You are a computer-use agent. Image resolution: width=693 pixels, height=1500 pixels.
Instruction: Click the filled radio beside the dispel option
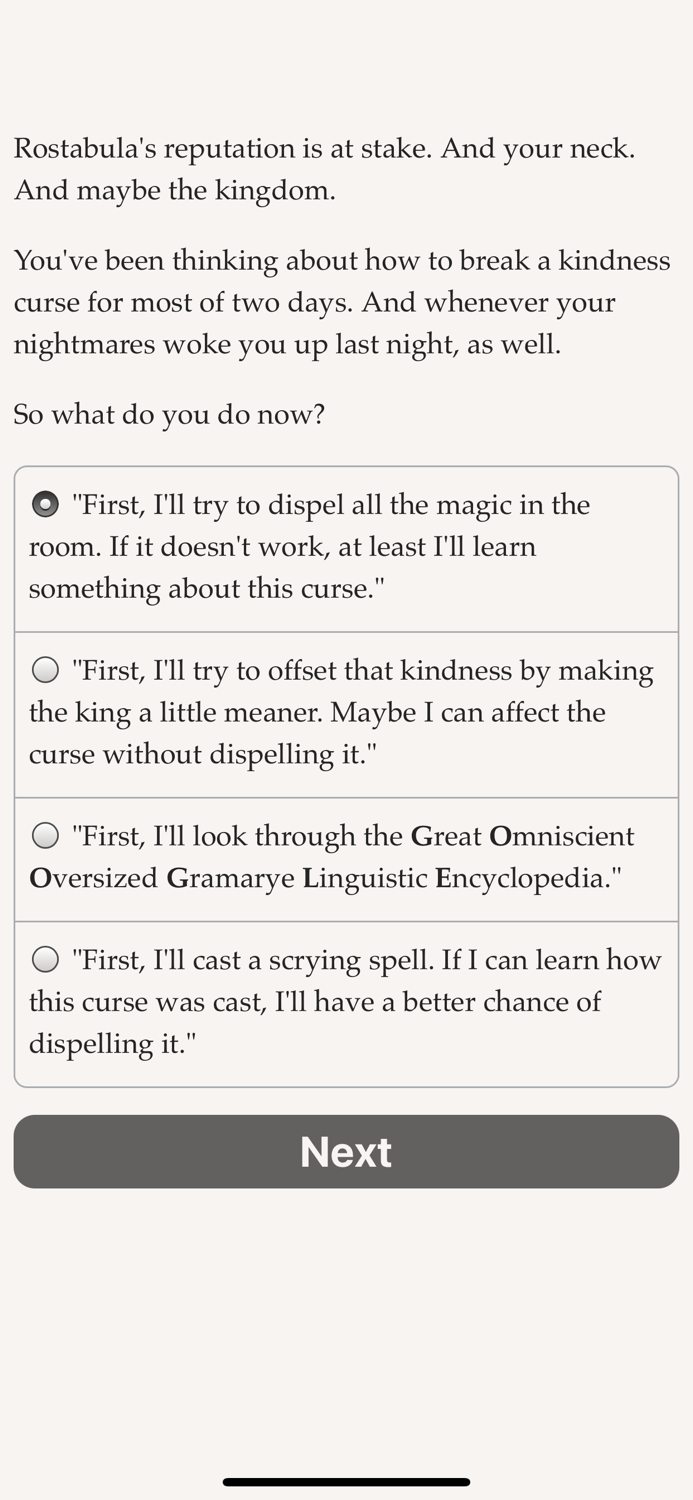click(x=45, y=505)
